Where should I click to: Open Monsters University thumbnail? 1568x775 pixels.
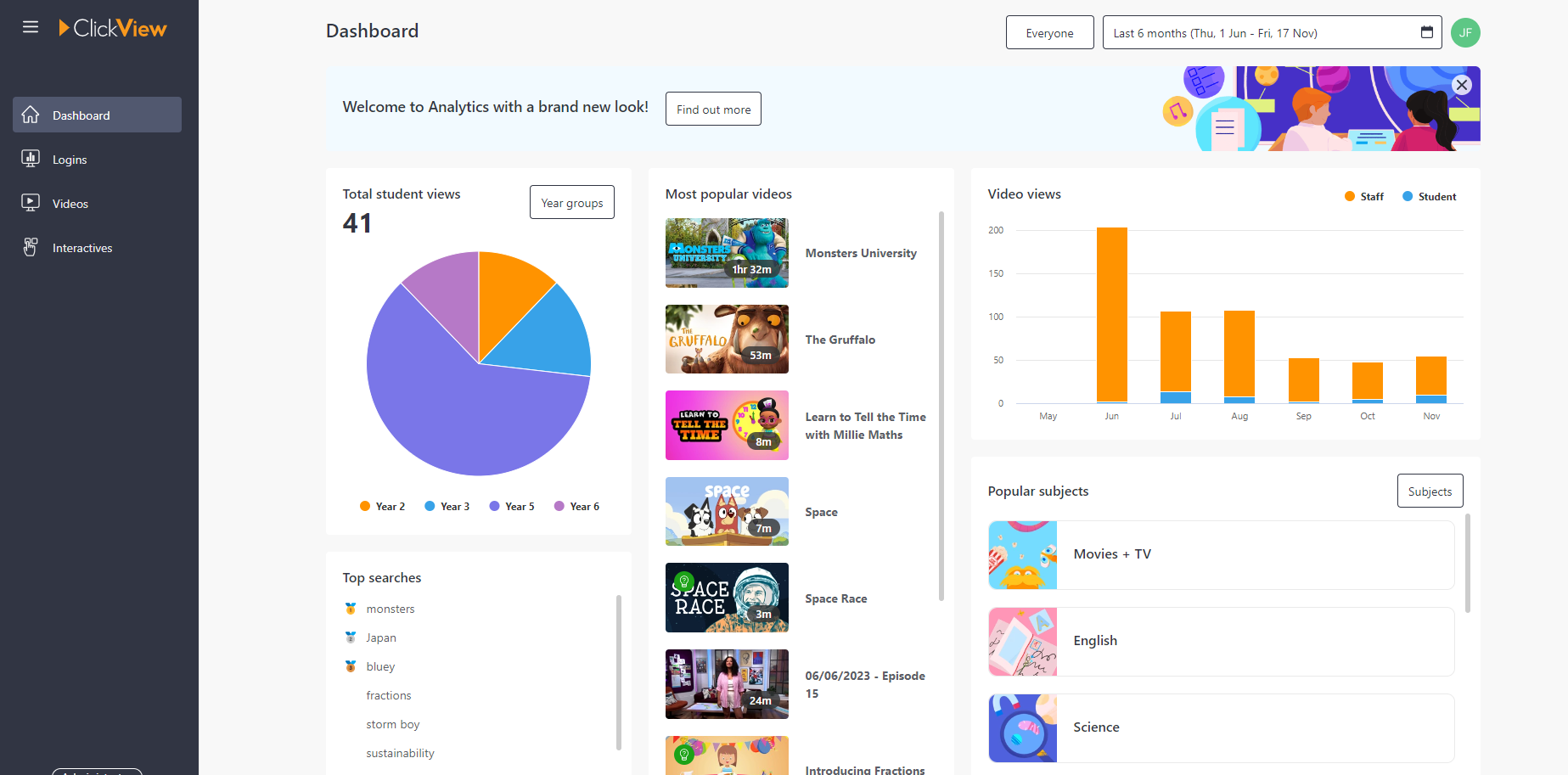pos(727,253)
